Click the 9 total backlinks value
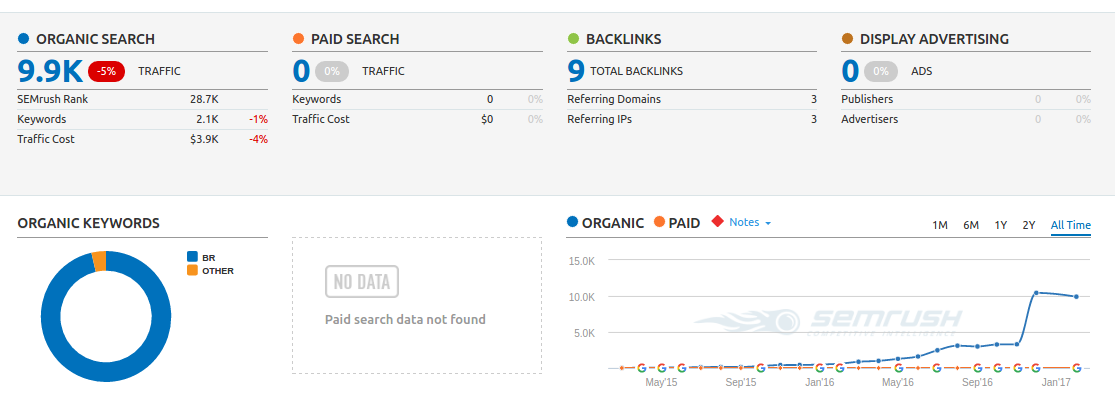Image resolution: width=1115 pixels, height=413 pixels. tap(576, 71)
